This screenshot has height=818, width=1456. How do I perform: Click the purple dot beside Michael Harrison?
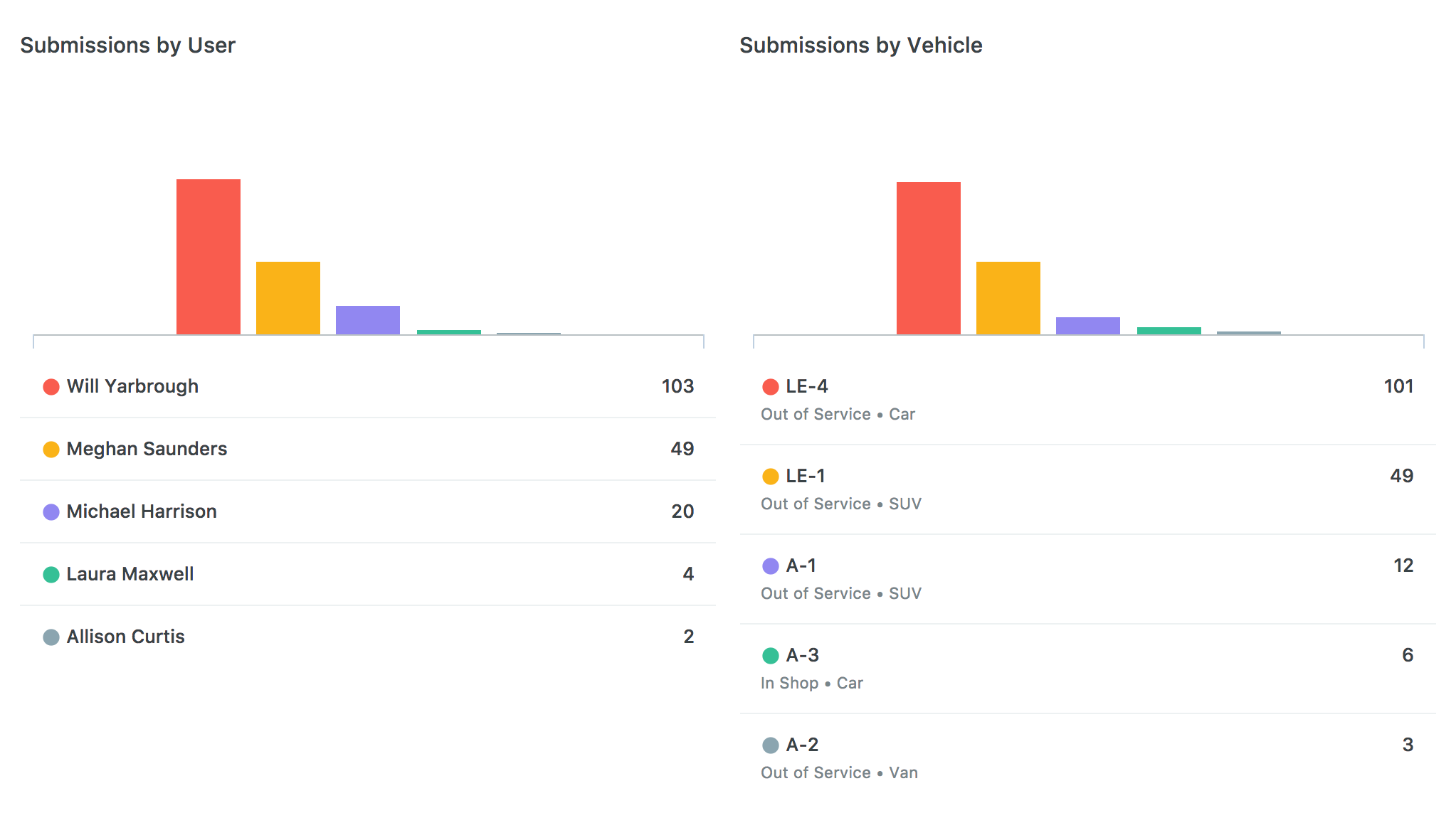point(51,512)
